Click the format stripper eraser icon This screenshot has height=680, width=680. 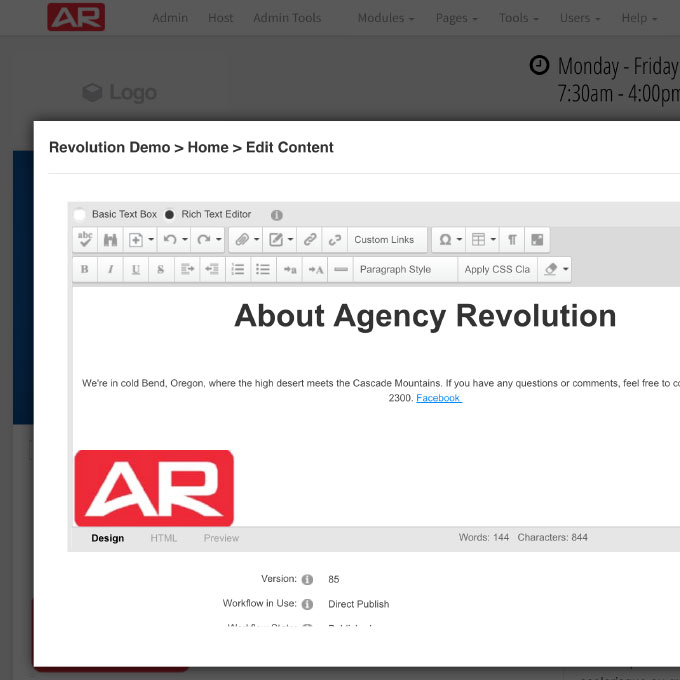click(551, 269)
